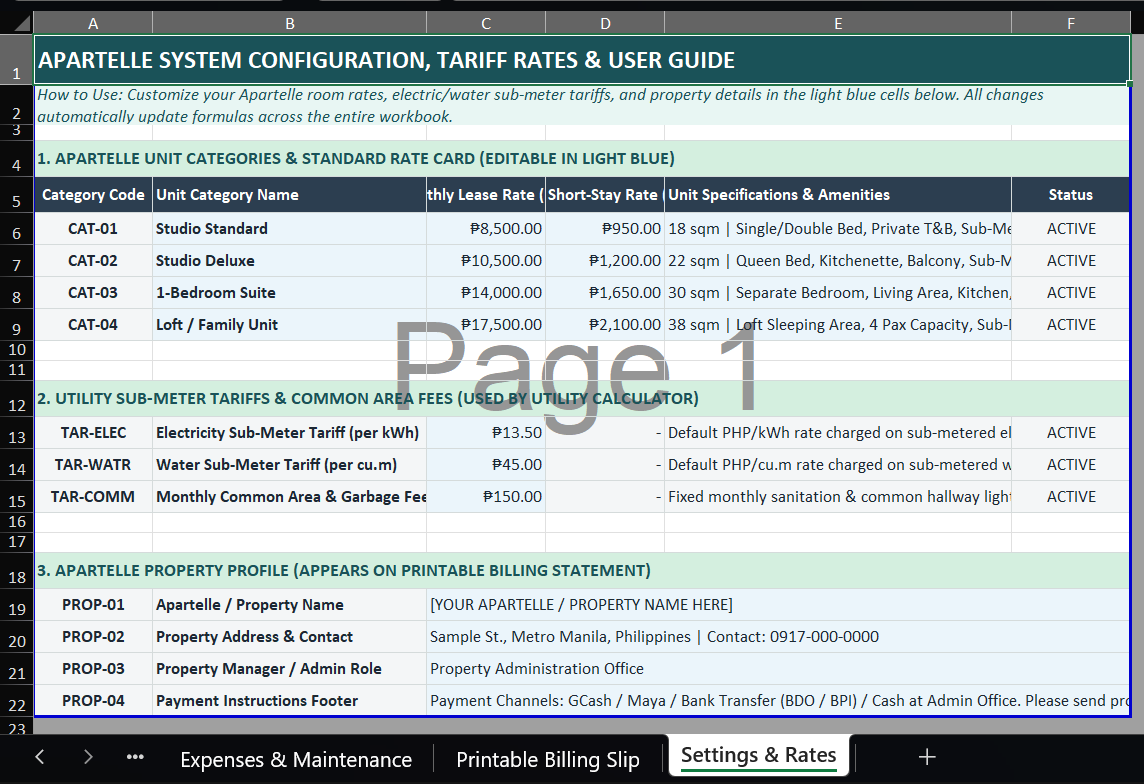Viewport: 1144px width, 784px height.
Task: Select column F header
Action: click(1070, 23)
